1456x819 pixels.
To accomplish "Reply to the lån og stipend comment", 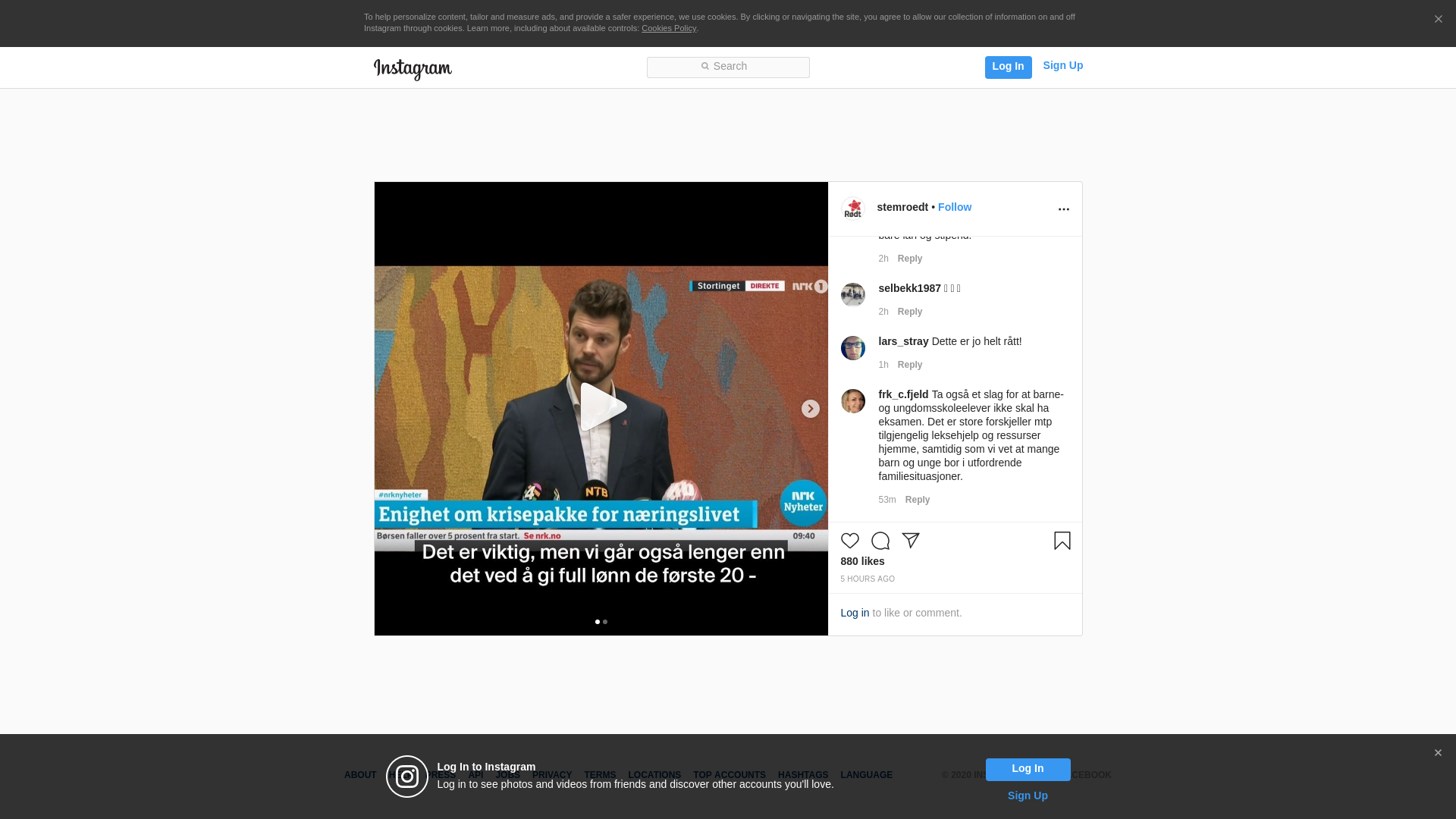I will (910, 259).
